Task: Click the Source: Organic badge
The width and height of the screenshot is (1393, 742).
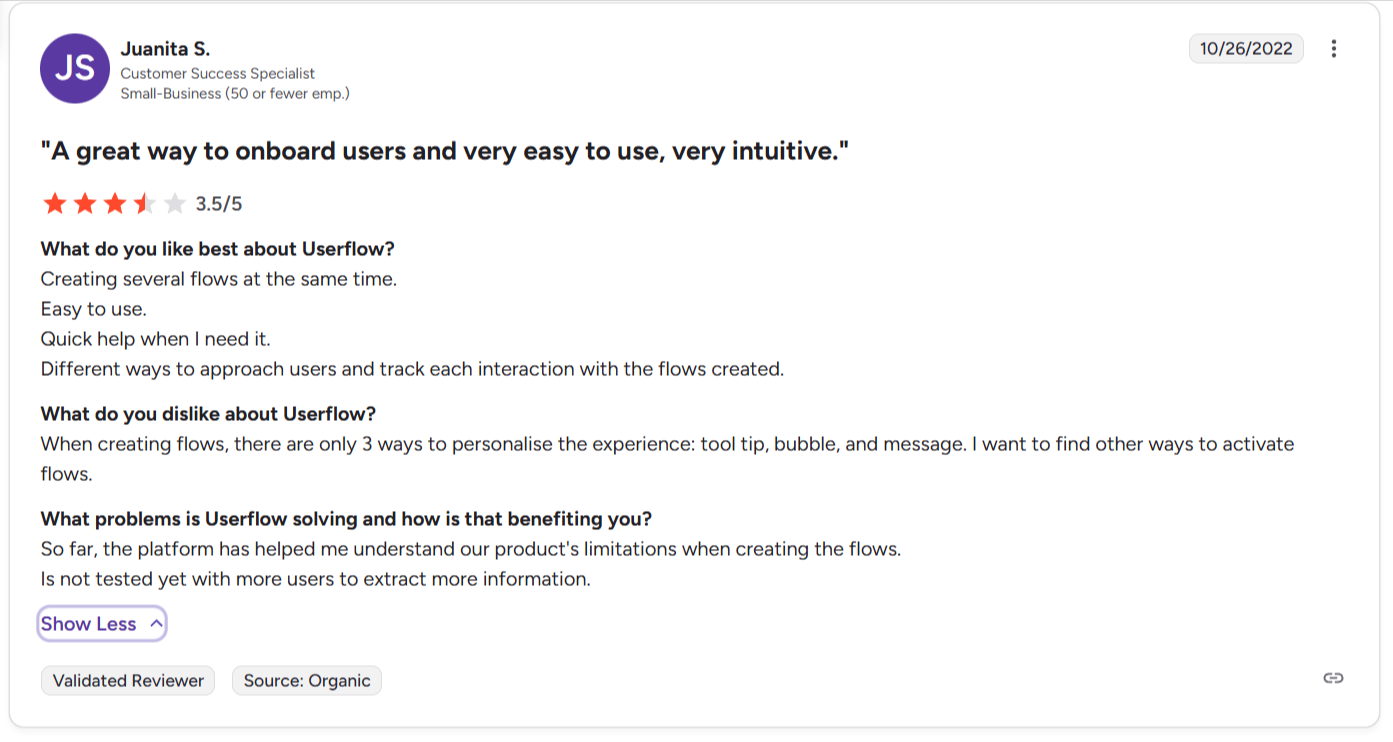Action: [307, 681]
